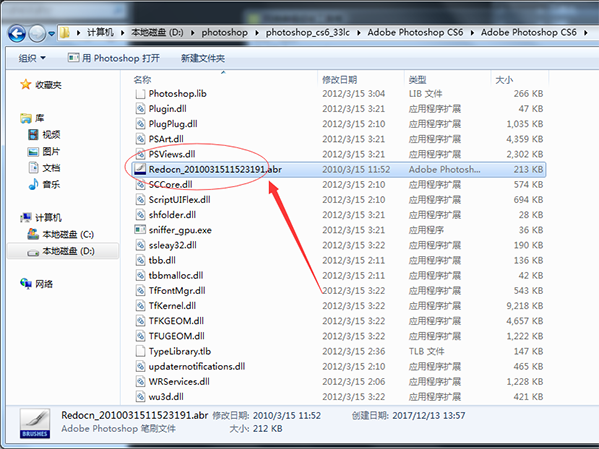Expand photoshop_cs6_33lc breadcrumb arrow

coord(358,33)
